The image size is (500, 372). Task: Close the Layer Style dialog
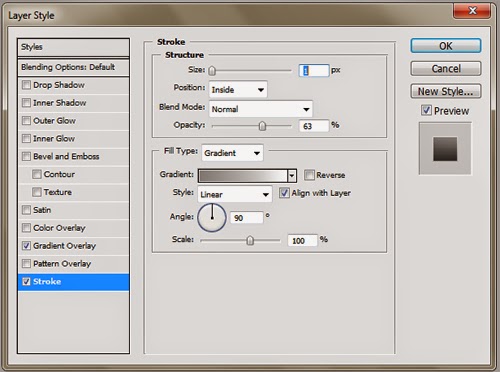tap(472, 11)
